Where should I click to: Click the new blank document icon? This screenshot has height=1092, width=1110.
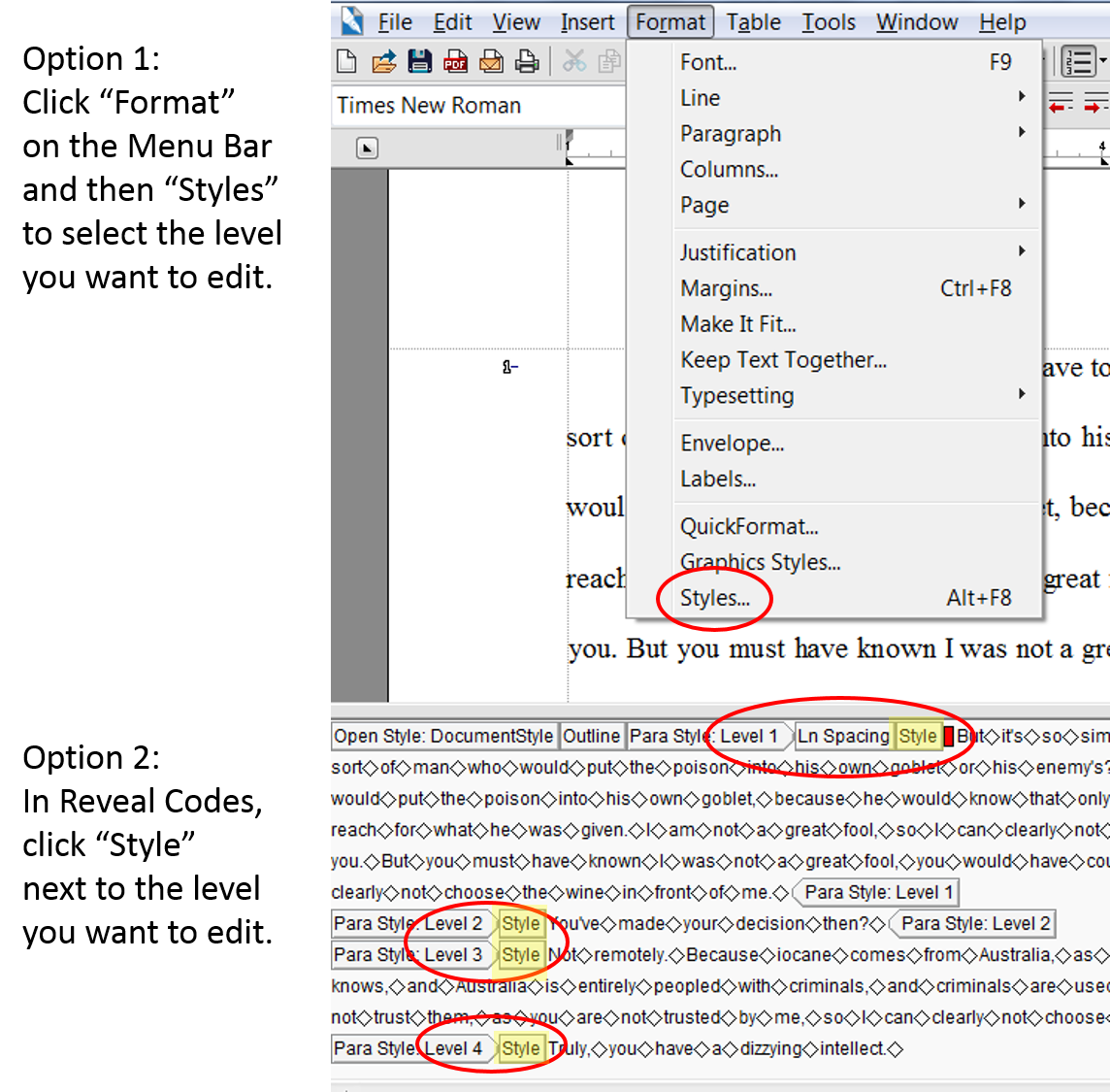coord(346,62)
